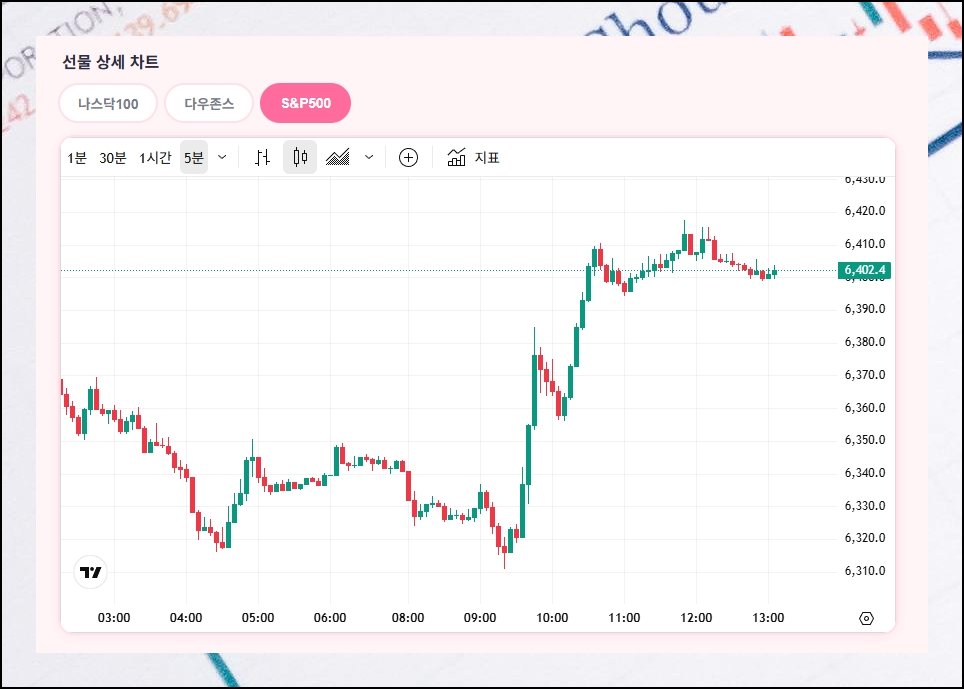This screenshot has height=689, width=964.
Task: Switch to bar chart style icon
Action: pyautogui.click(x=263, y=157)
